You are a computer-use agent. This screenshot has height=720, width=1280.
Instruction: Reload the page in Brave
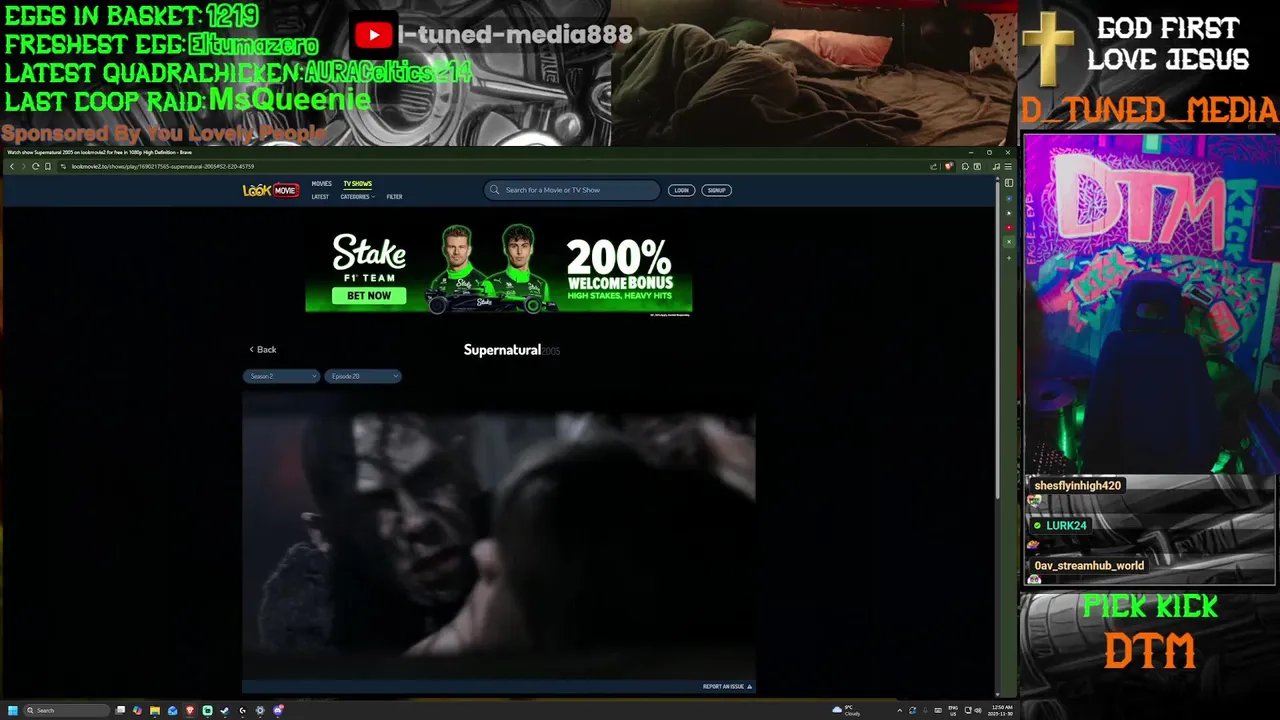(36, 166)
